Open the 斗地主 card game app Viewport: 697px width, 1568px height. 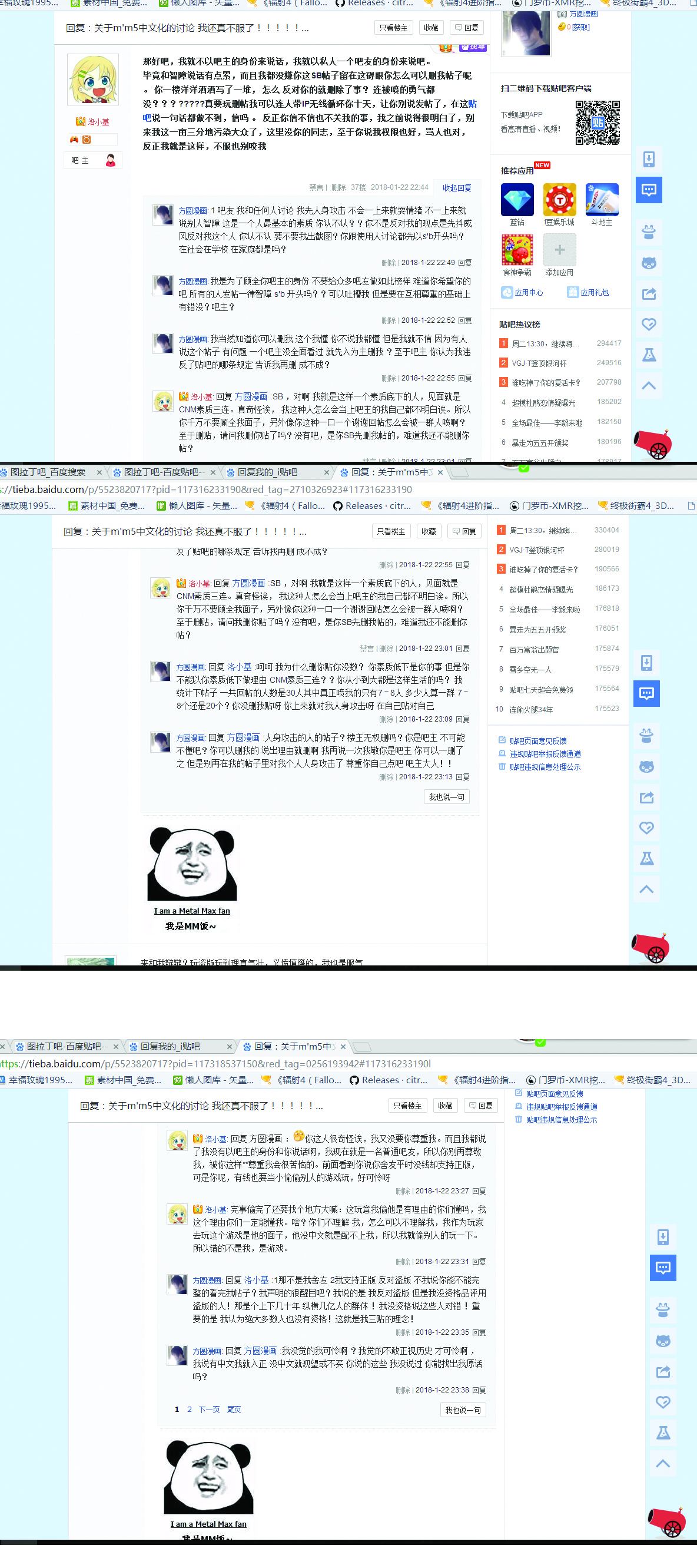click(602, 200)
